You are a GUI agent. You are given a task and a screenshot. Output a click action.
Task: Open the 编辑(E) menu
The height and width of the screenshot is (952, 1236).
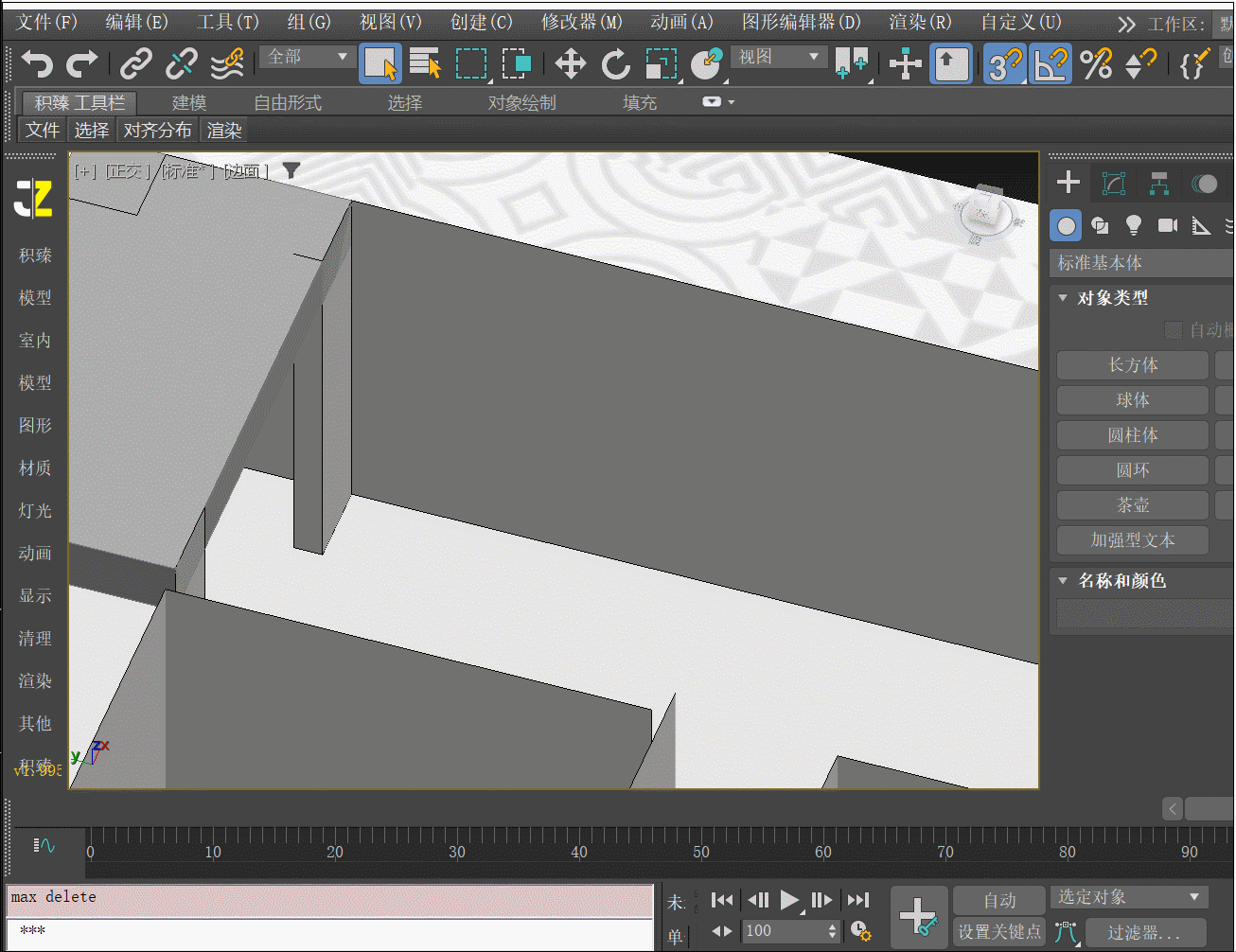coord(136,23)
